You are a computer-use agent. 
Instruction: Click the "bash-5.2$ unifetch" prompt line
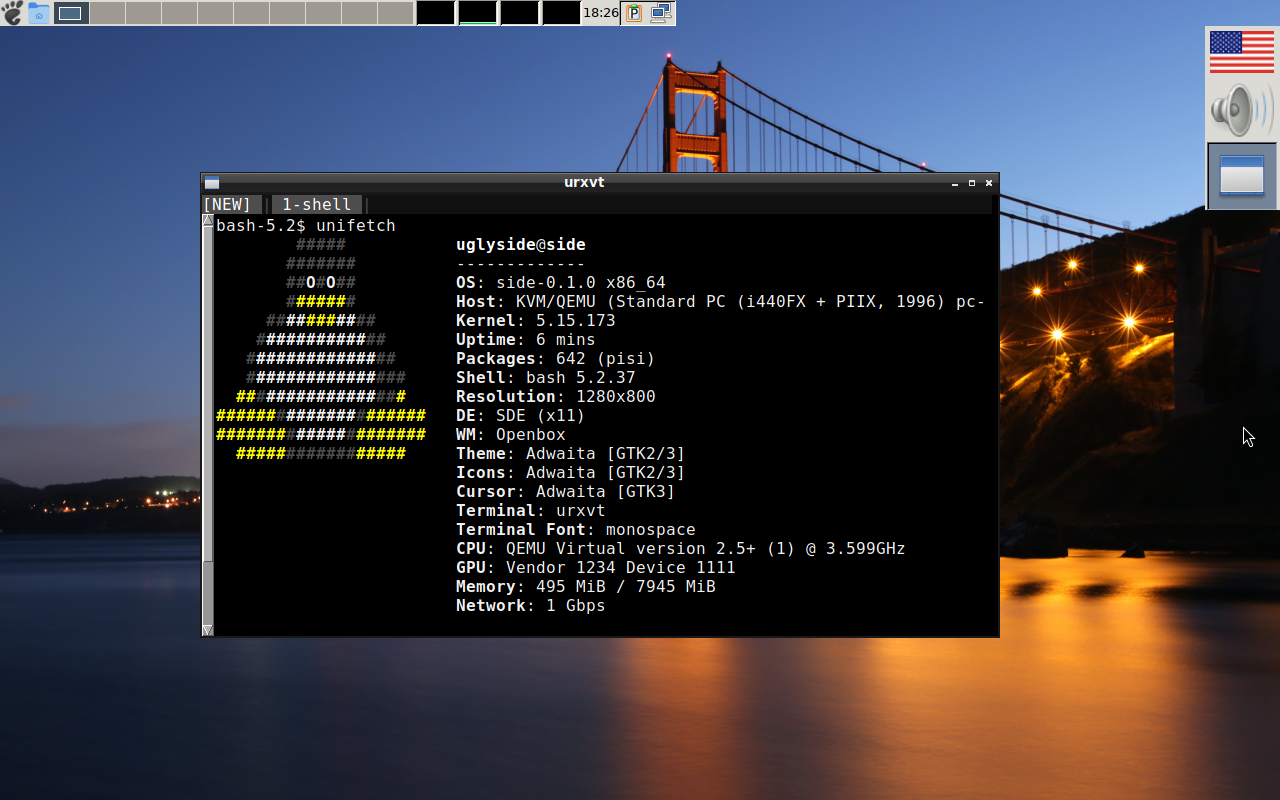click(306, 226)
